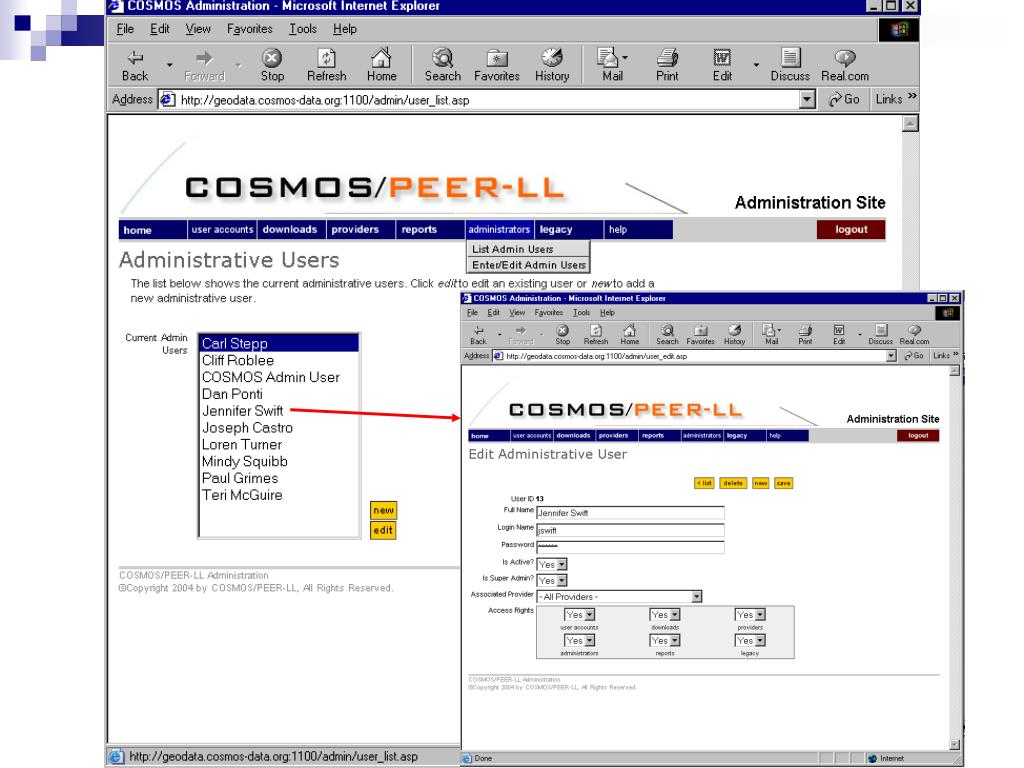Open administrators access rights dropdown
The image size is (1024, 768).
[x=579, y=641]
